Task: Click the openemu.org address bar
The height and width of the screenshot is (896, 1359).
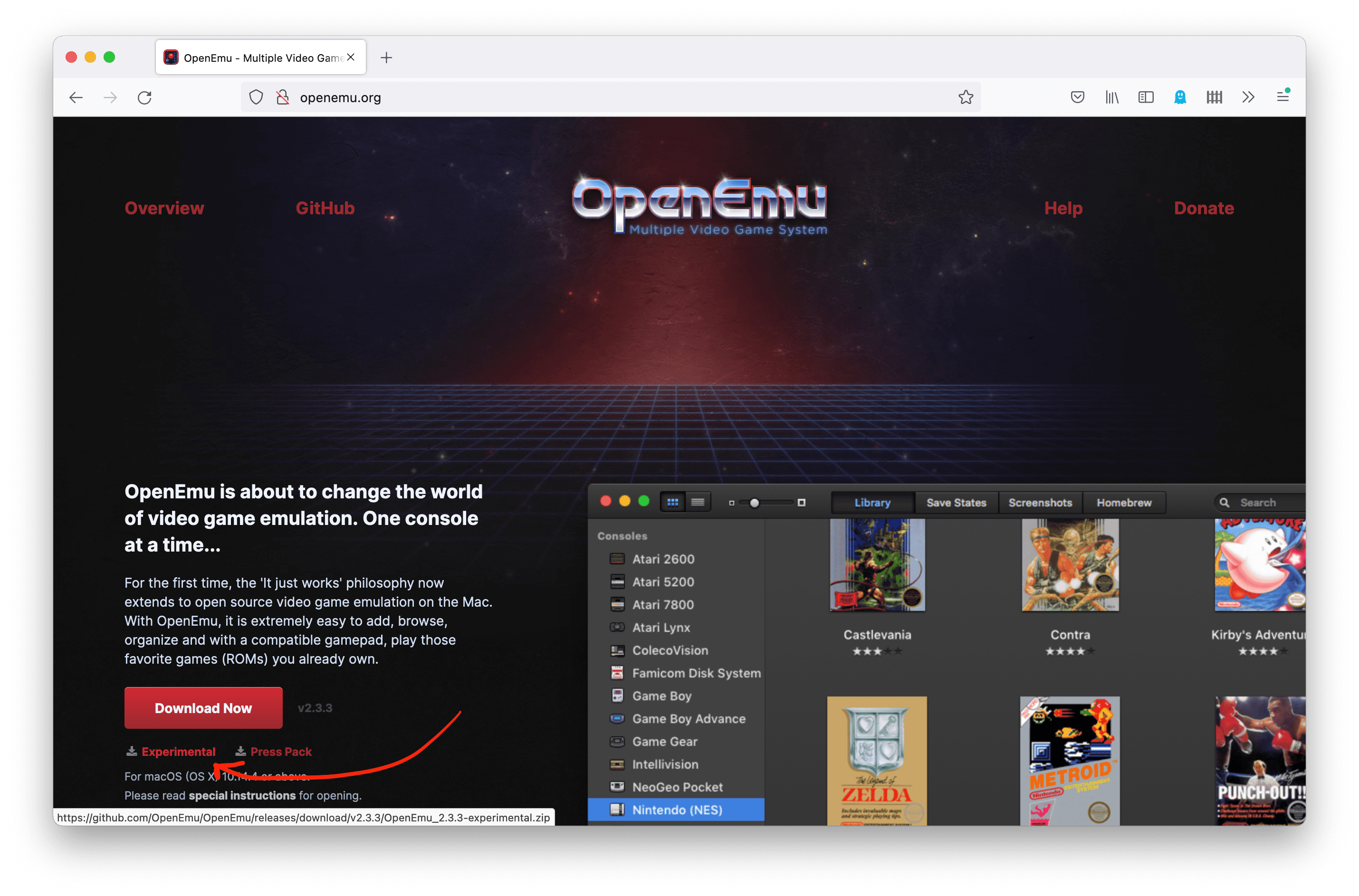Action: [x=611, y=97]
